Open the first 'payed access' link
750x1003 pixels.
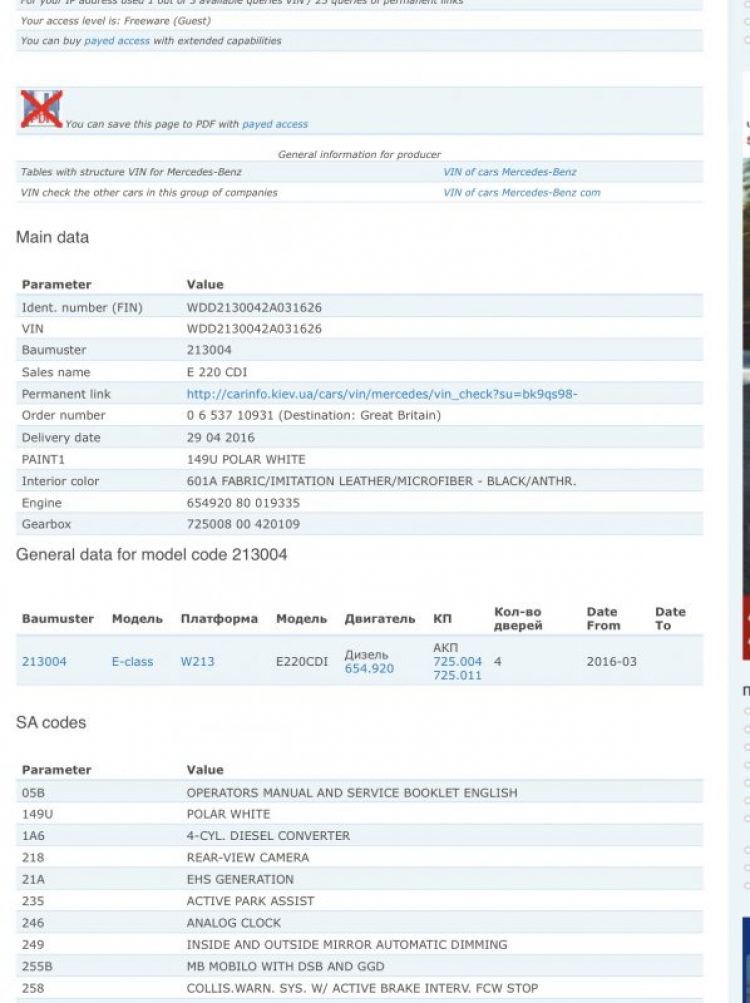pyautogui.click(x=117, y=41)
